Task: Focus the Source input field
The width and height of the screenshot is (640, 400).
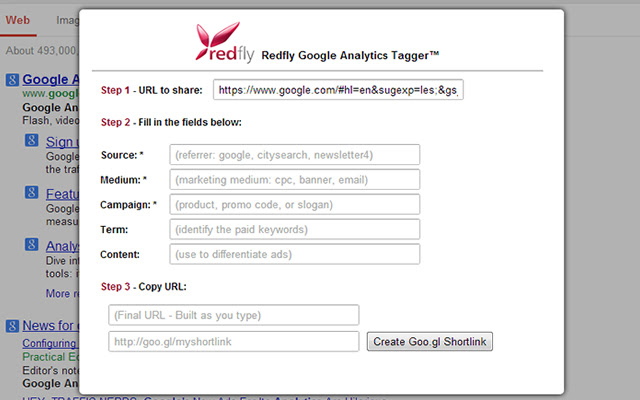Action: pyautogui.click(x=295, y=155)
